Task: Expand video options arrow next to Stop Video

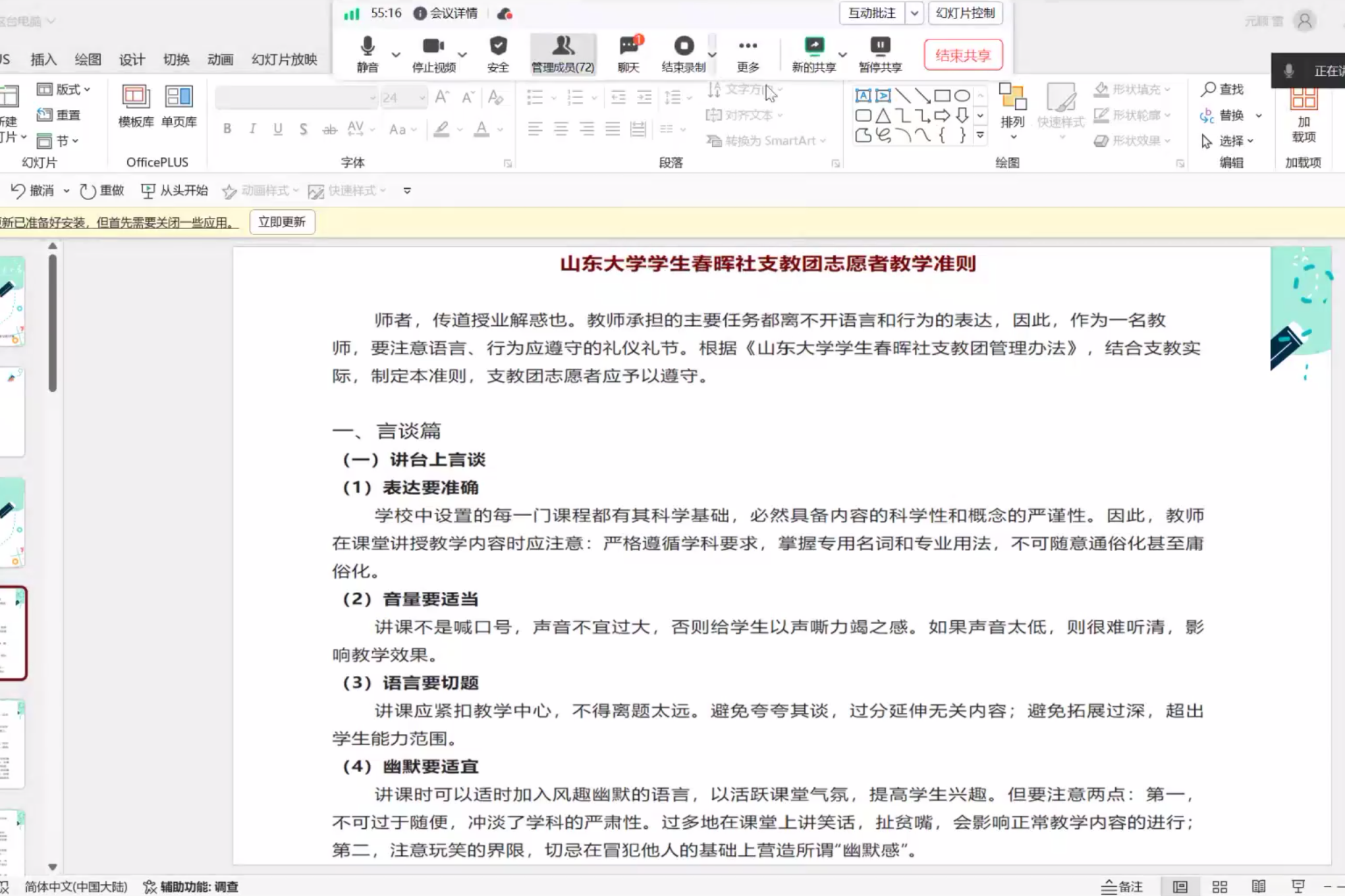Action: coord(462,54)
